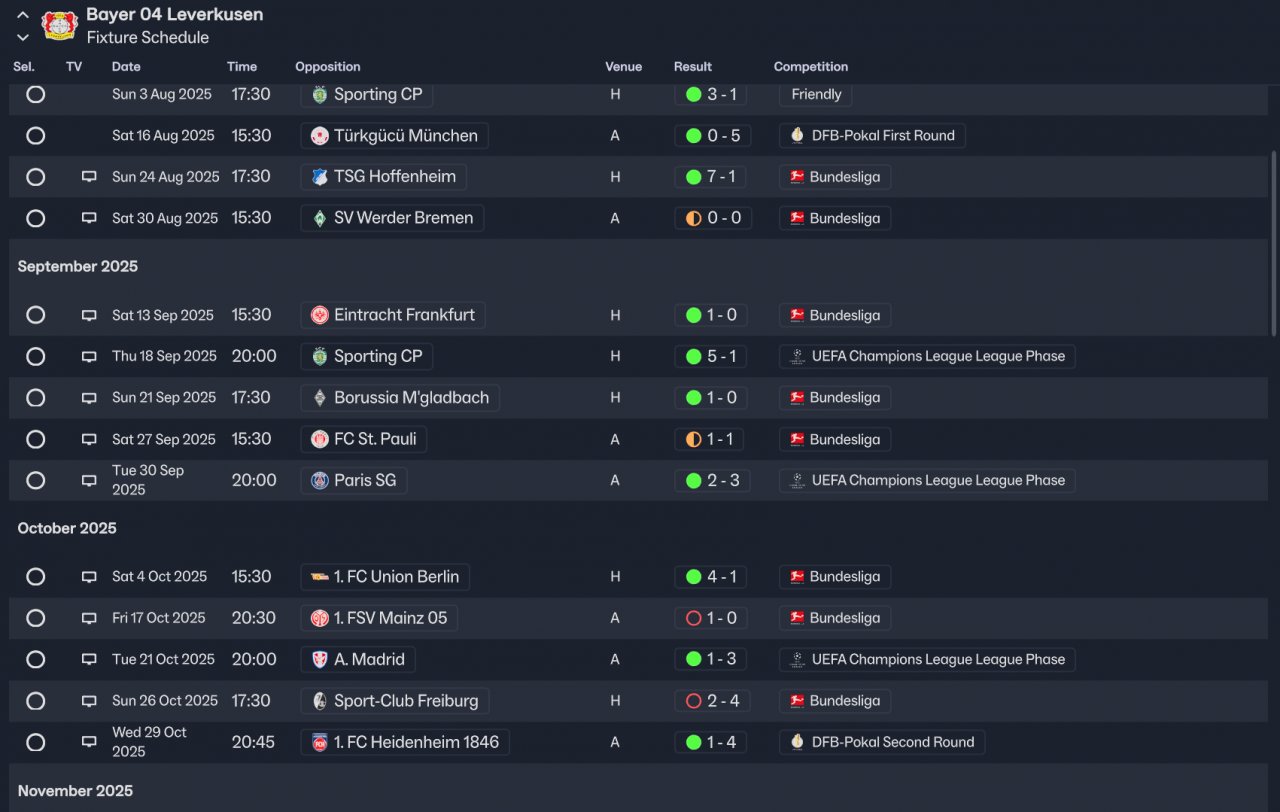Click the DFB-Pokal trophy icon for Heidenheim match
Image resolution: width=1280 pixels, height=812 pixels.
tap(797, 743)
